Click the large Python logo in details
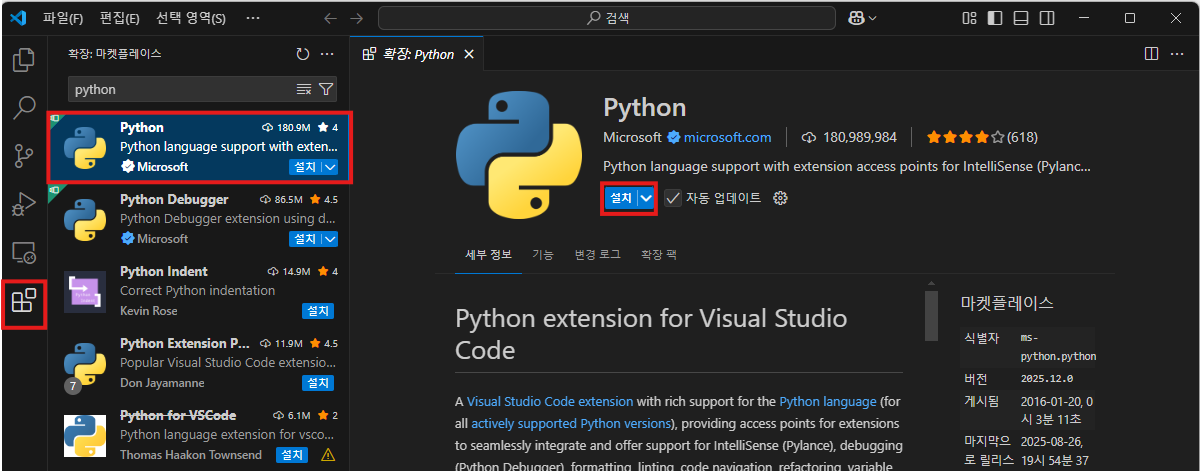1200x471 pixels. click(517, 155)
